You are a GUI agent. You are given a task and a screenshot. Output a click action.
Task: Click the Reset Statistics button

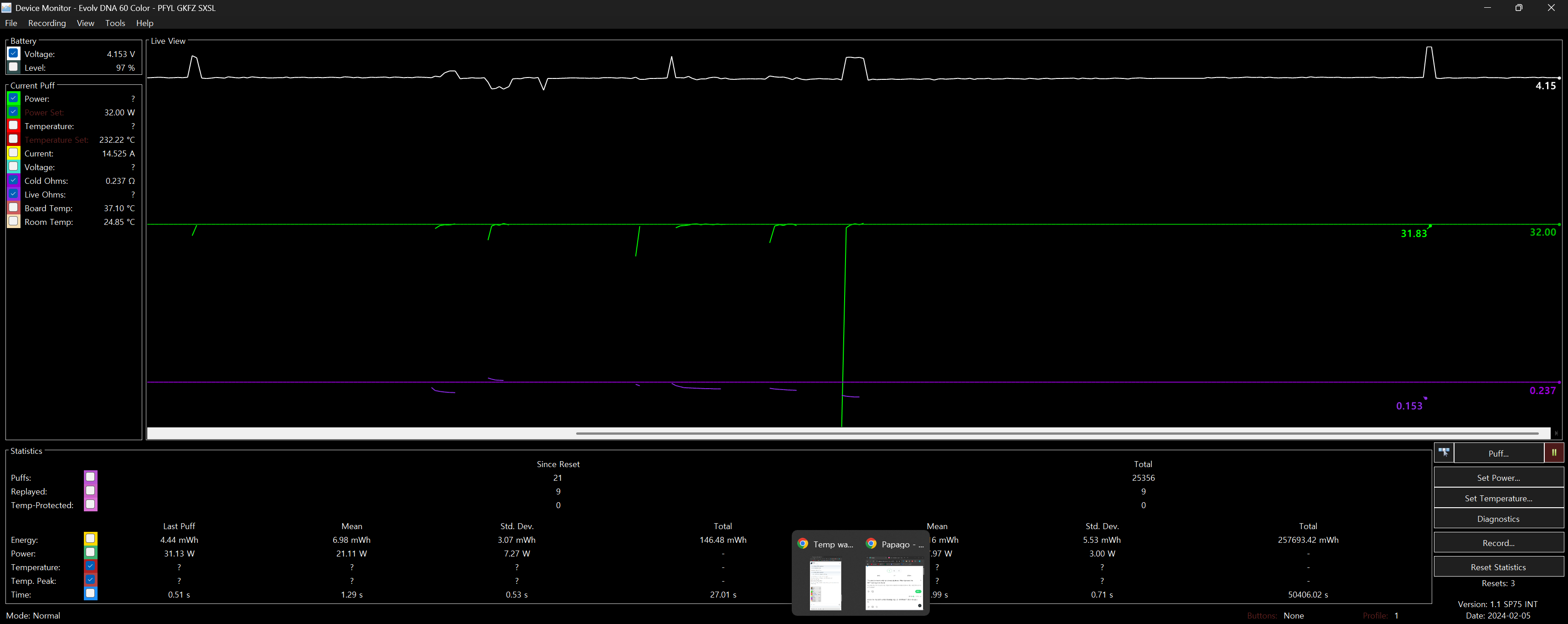(1498, 567)
